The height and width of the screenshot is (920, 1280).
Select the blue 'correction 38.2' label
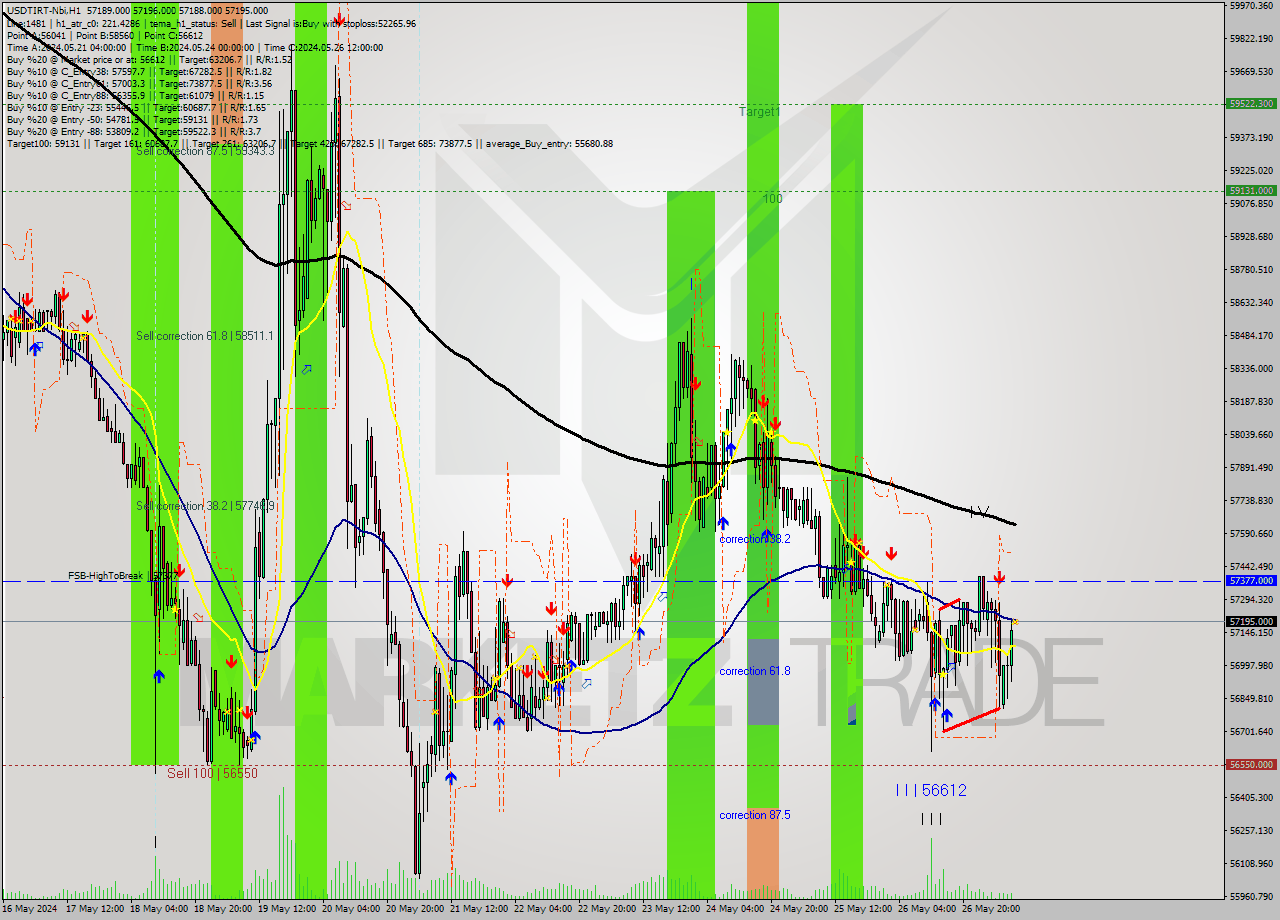(x=755, y=538)
